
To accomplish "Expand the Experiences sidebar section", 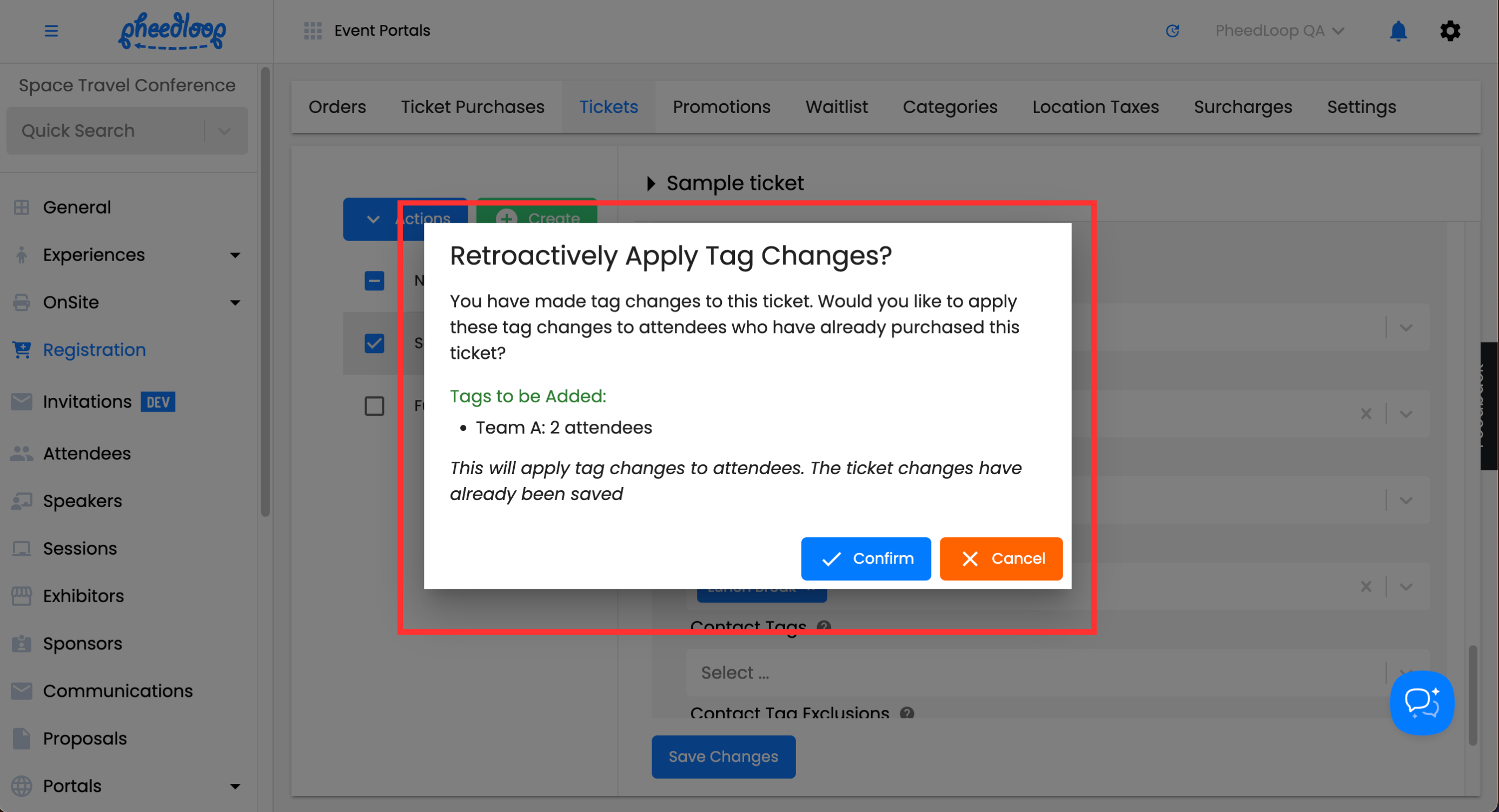I will pyautogui.click(x=235, y=255).
